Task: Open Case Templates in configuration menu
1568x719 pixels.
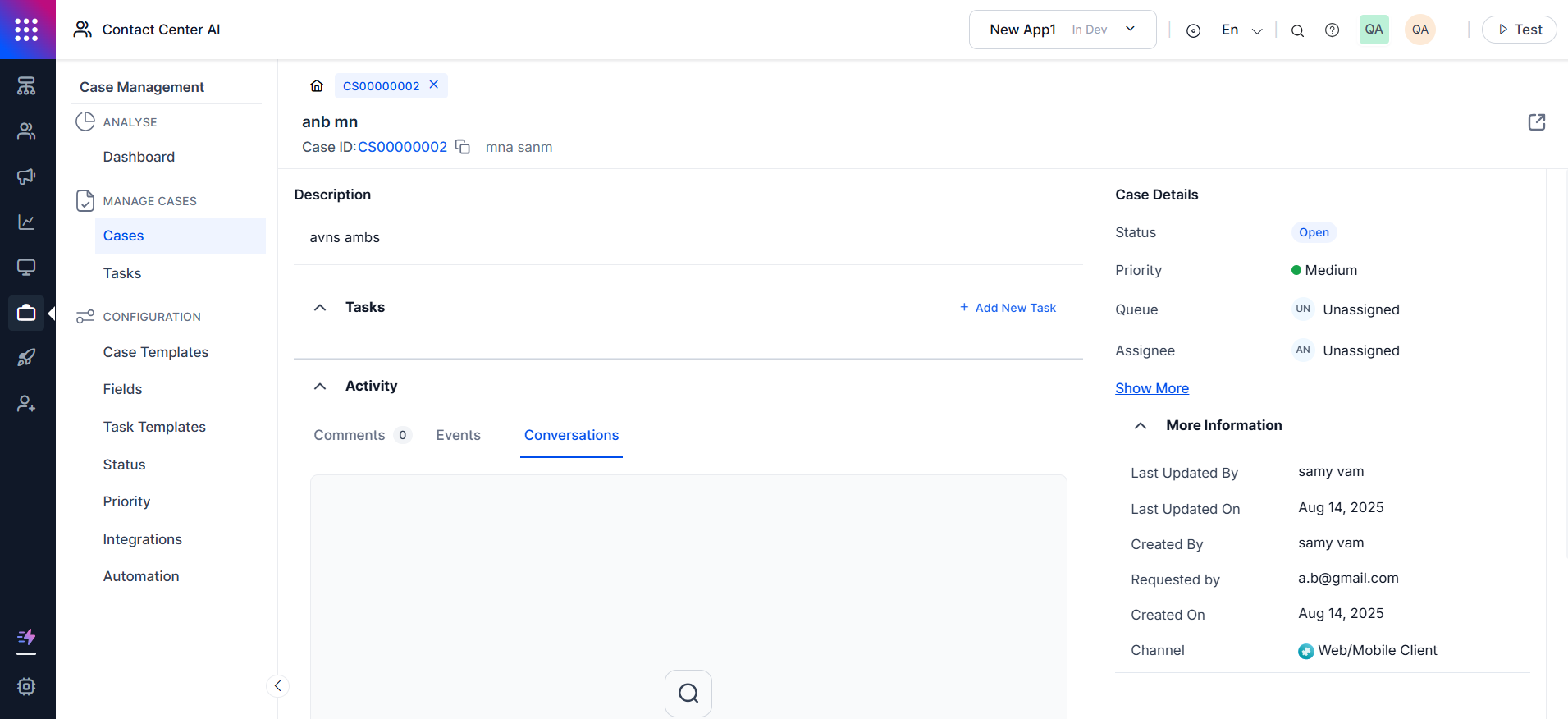Action: tap(156, 352)
